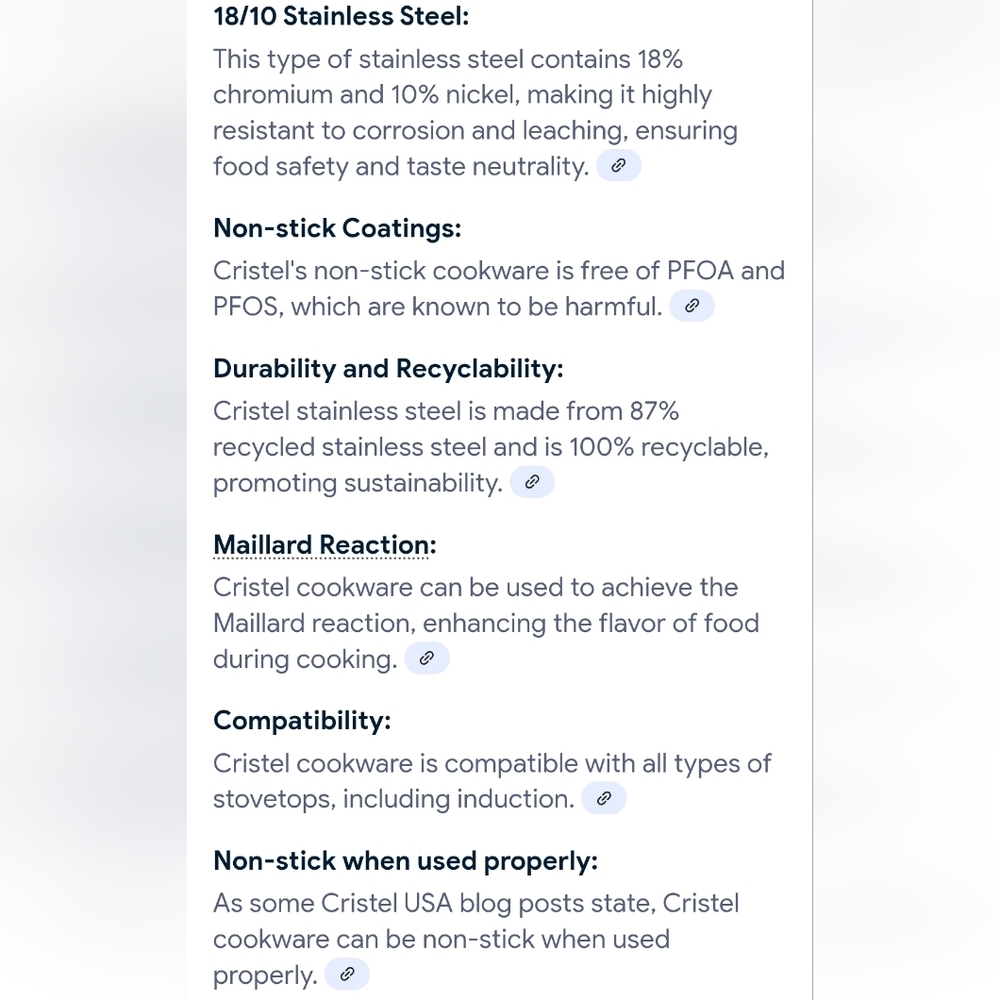Open source link after 'during cooking'
Screen dimensions: 1000x1000
click(427, 658)
